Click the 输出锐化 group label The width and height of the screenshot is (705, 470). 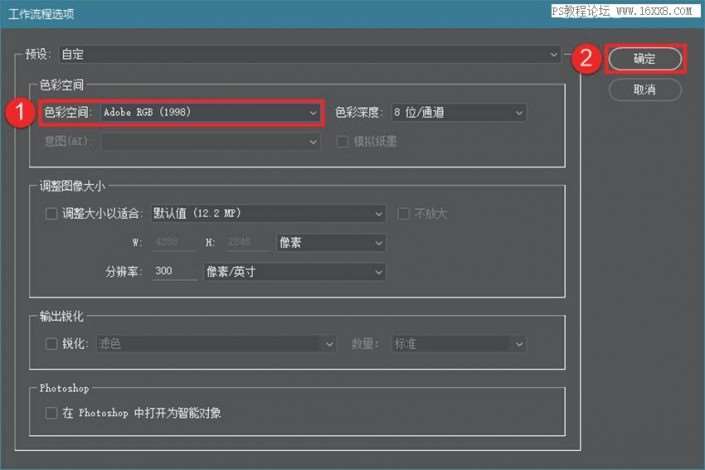pyautogui.click(x=61, y=316)
